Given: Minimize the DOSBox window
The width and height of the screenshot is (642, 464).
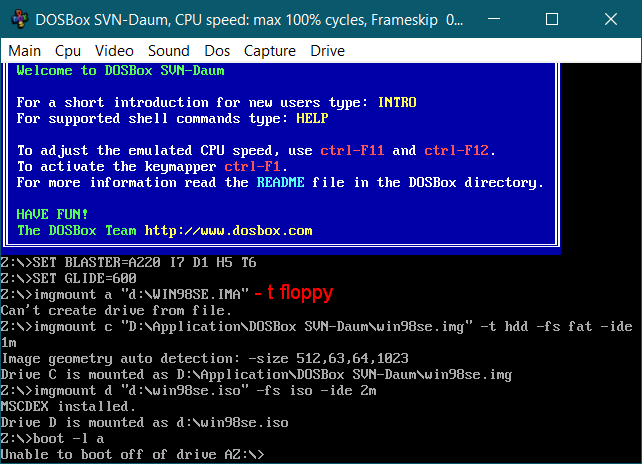Looking at the screenshot, I should 494,19.
